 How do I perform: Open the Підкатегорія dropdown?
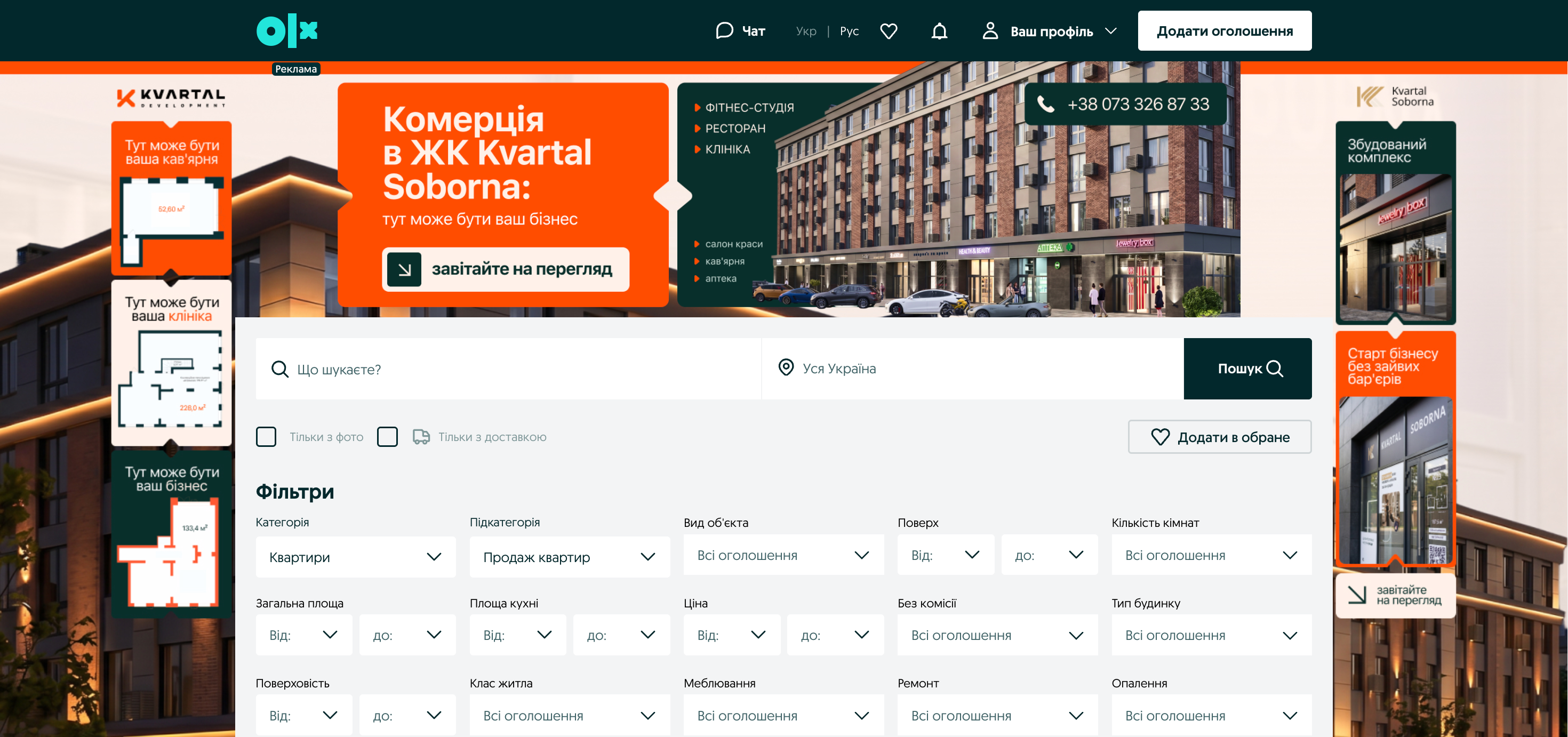pos(569,556)
